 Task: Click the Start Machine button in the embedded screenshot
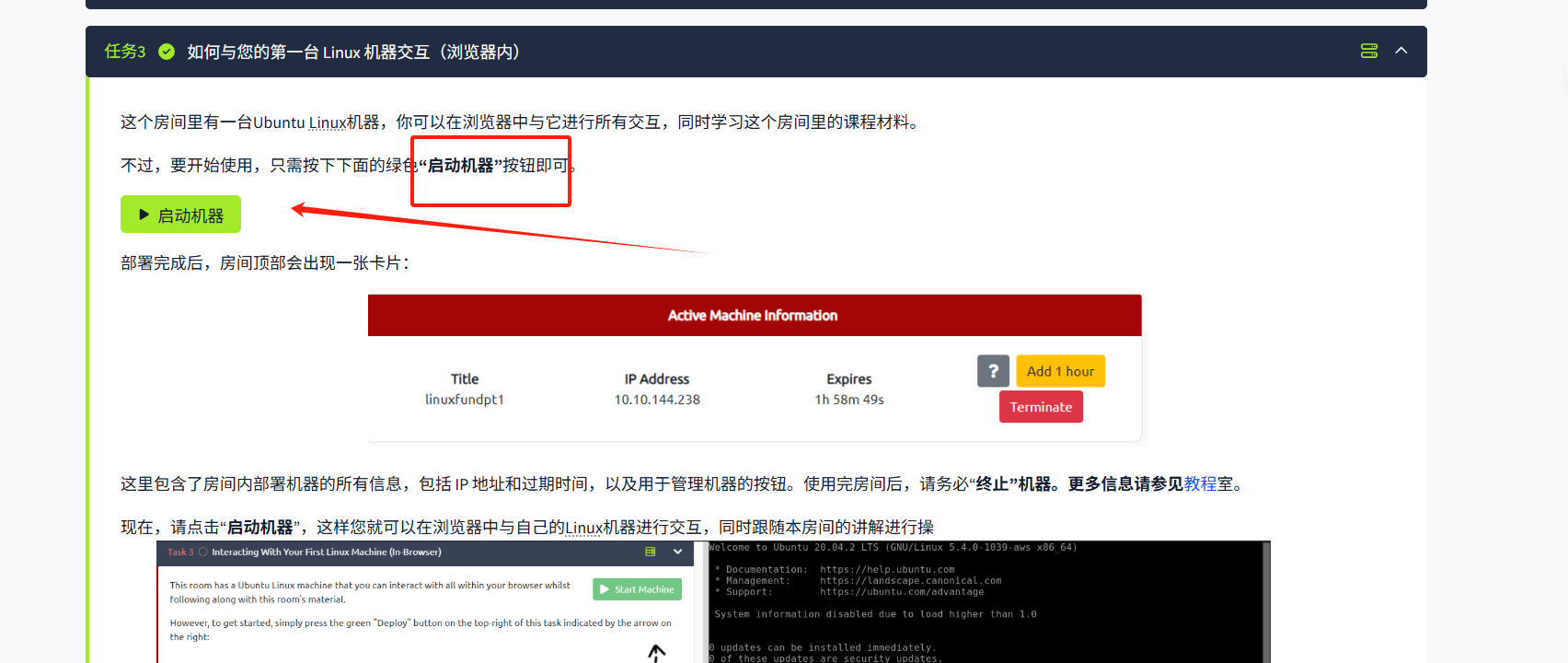[638, 589]
